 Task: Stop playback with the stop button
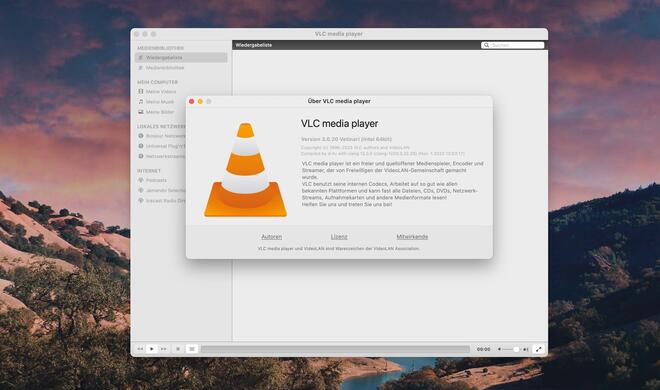click(178, 349)
